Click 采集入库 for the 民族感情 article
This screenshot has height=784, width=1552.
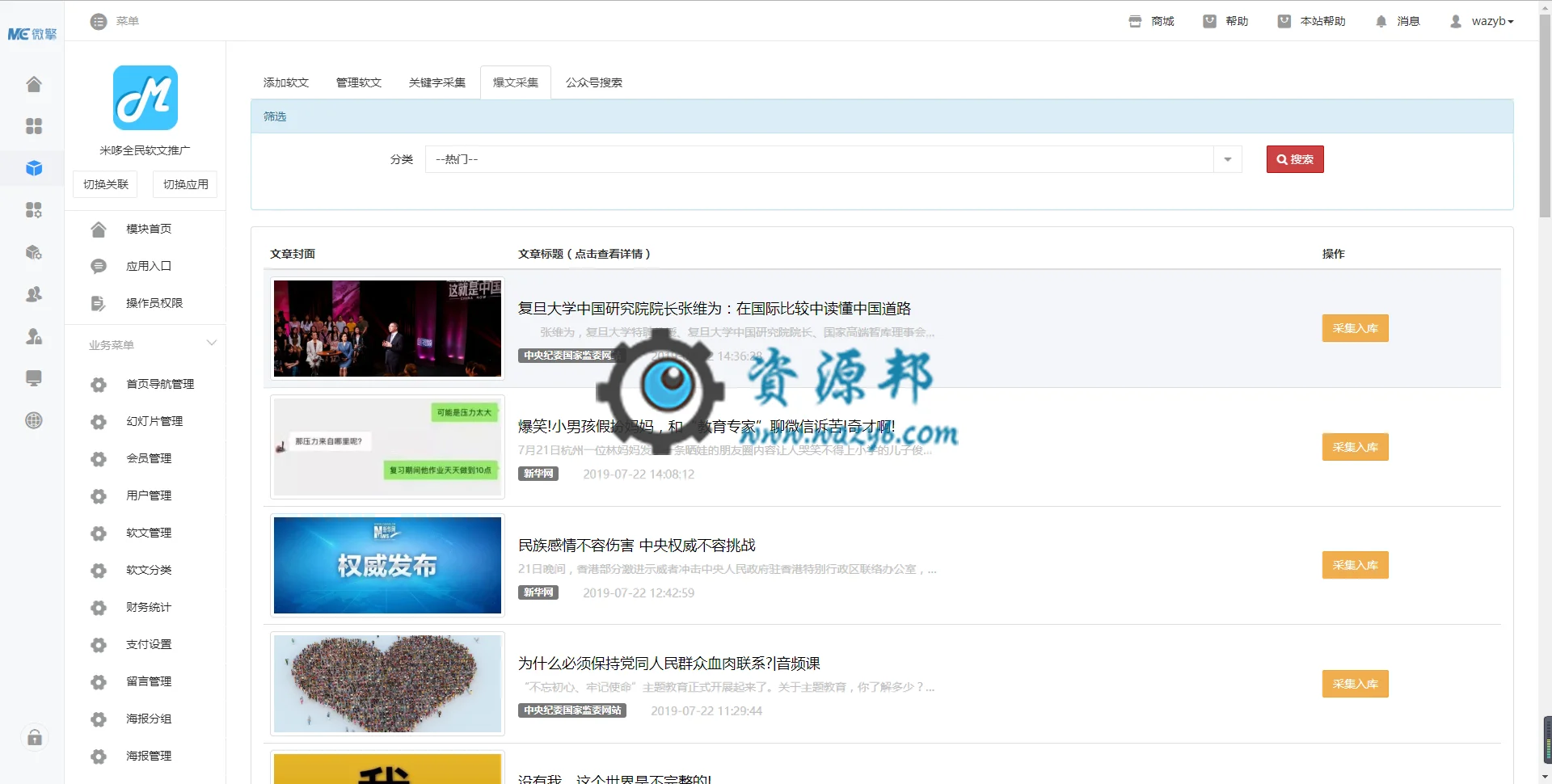[x=1355, y=565]
